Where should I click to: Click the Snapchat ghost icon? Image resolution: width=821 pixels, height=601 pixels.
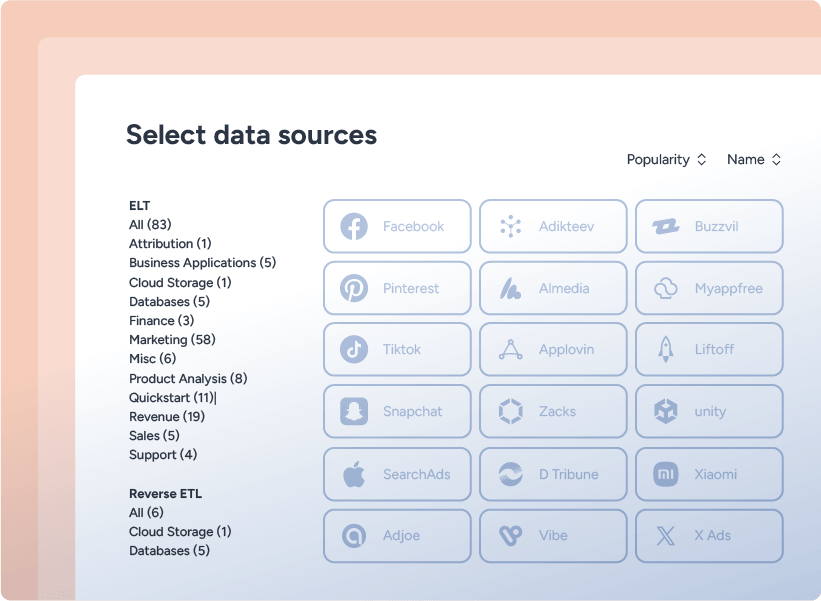(354, 411)
